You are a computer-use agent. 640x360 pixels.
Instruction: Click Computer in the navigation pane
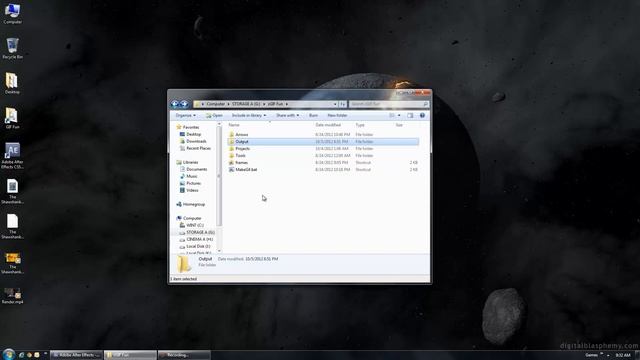(192, 218)
